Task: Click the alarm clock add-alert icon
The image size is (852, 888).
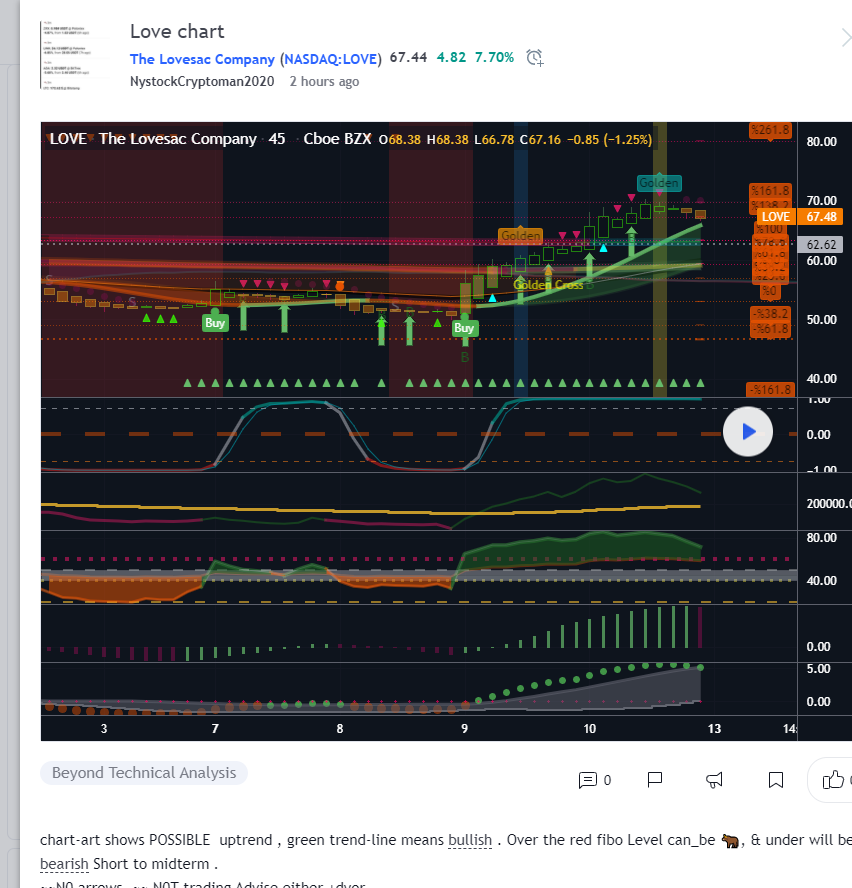Action: pos(535,58)
